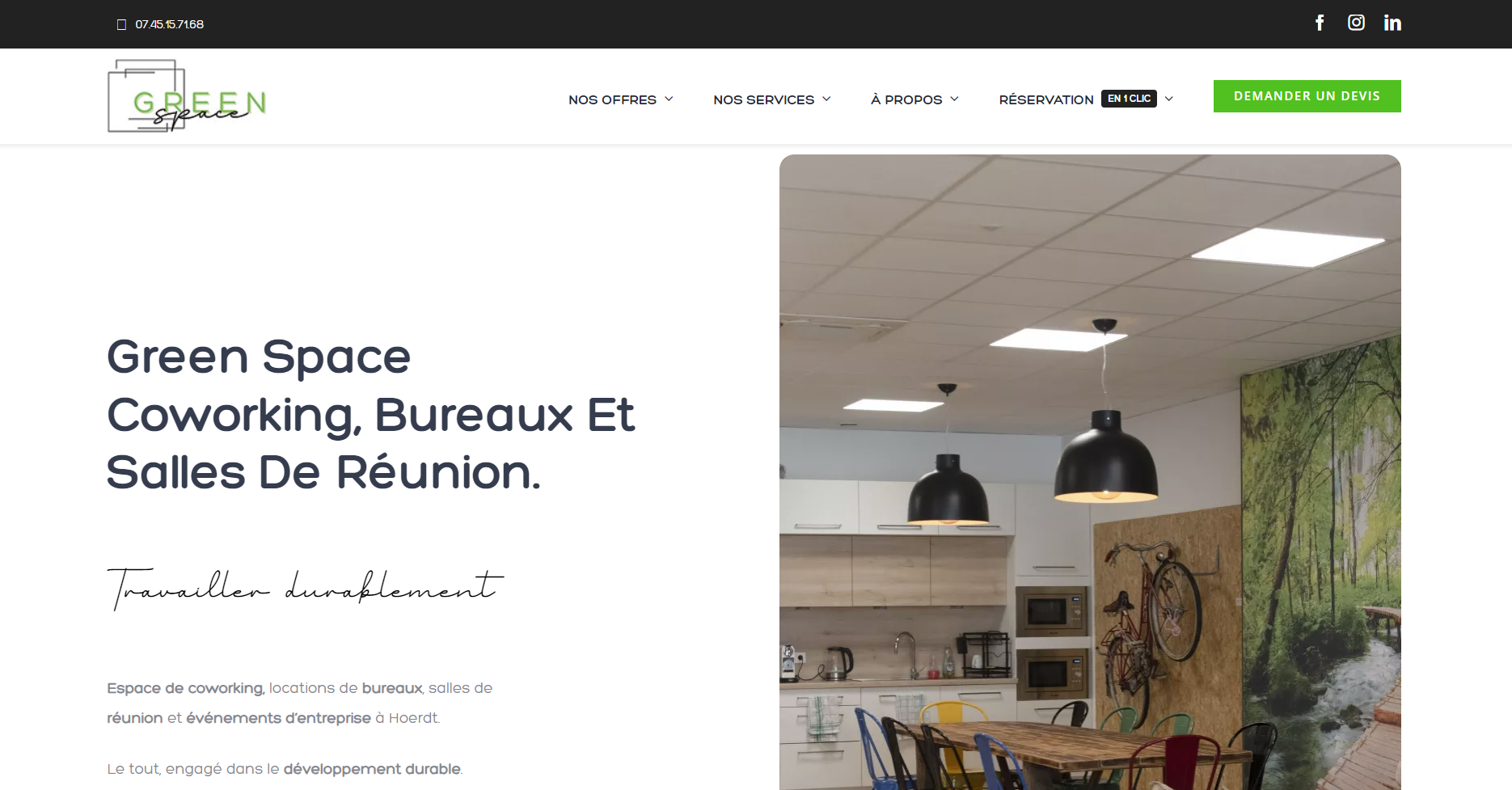1512x790 pixels.
Task: Call the phone number 07.45.15.71.68
Action: (169, 24)
